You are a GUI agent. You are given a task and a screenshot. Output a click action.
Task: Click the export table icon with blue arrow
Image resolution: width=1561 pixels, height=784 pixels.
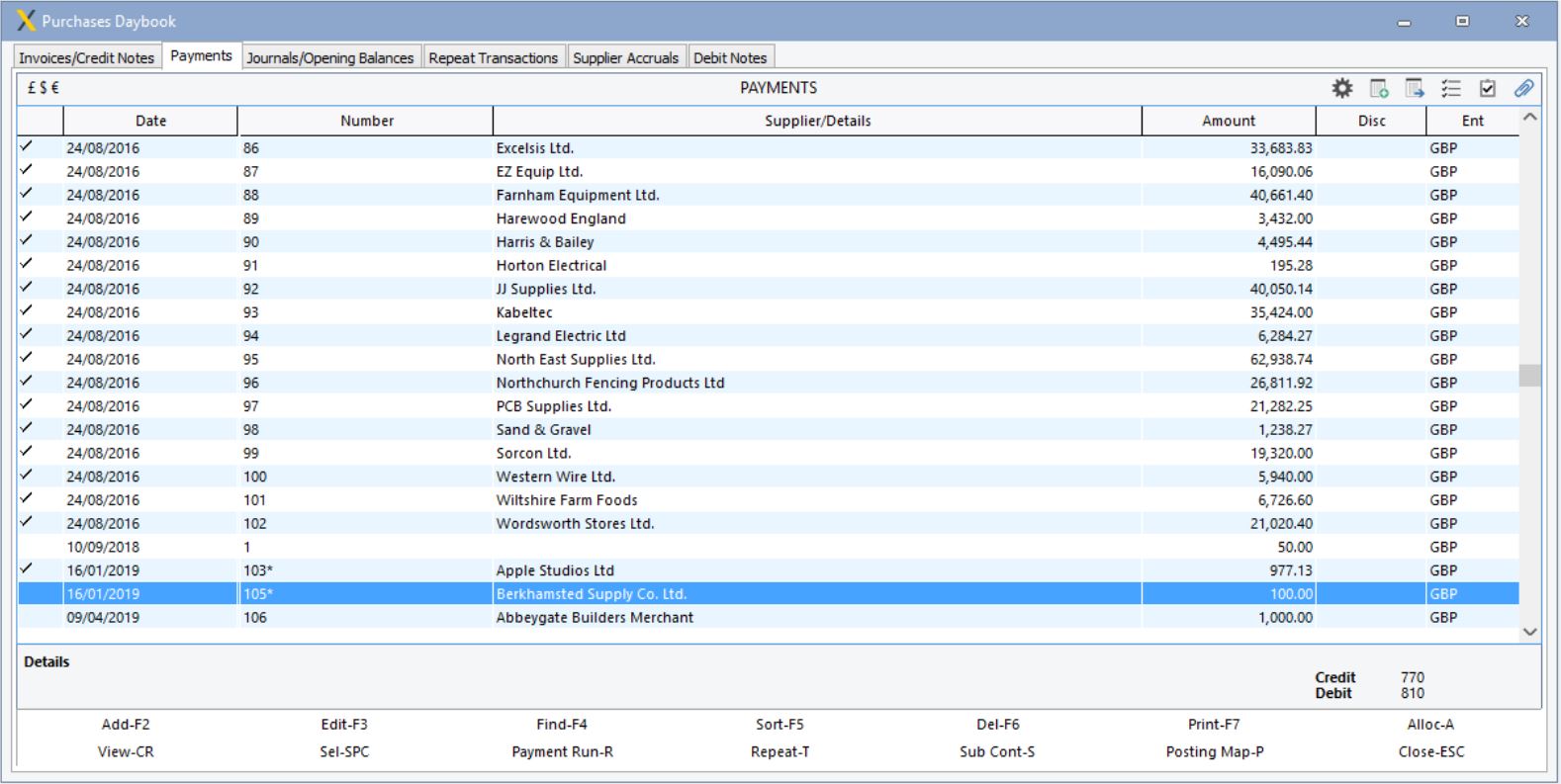(x=1415, y=88)
